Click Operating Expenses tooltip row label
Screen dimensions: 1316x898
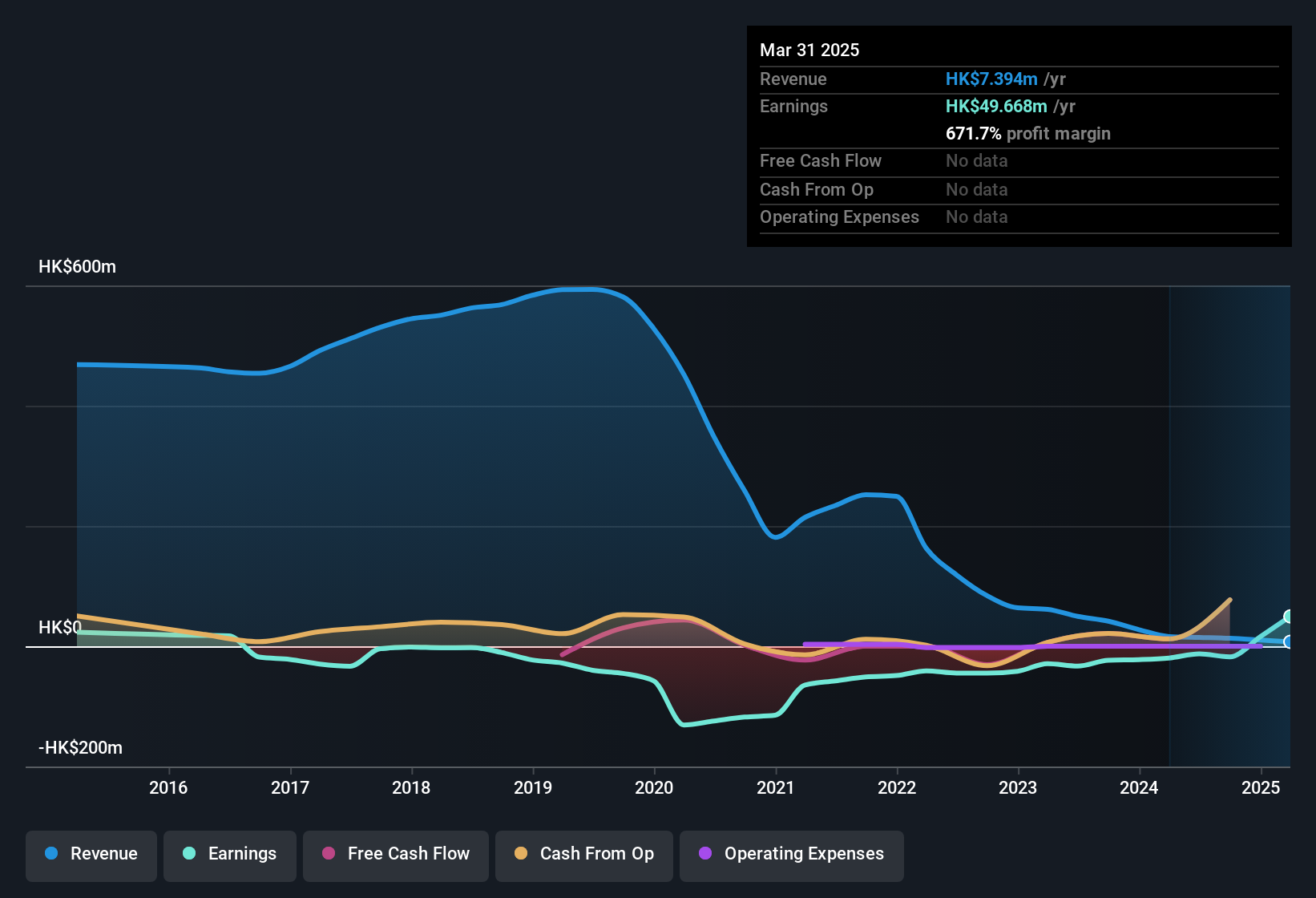(839, 216)
